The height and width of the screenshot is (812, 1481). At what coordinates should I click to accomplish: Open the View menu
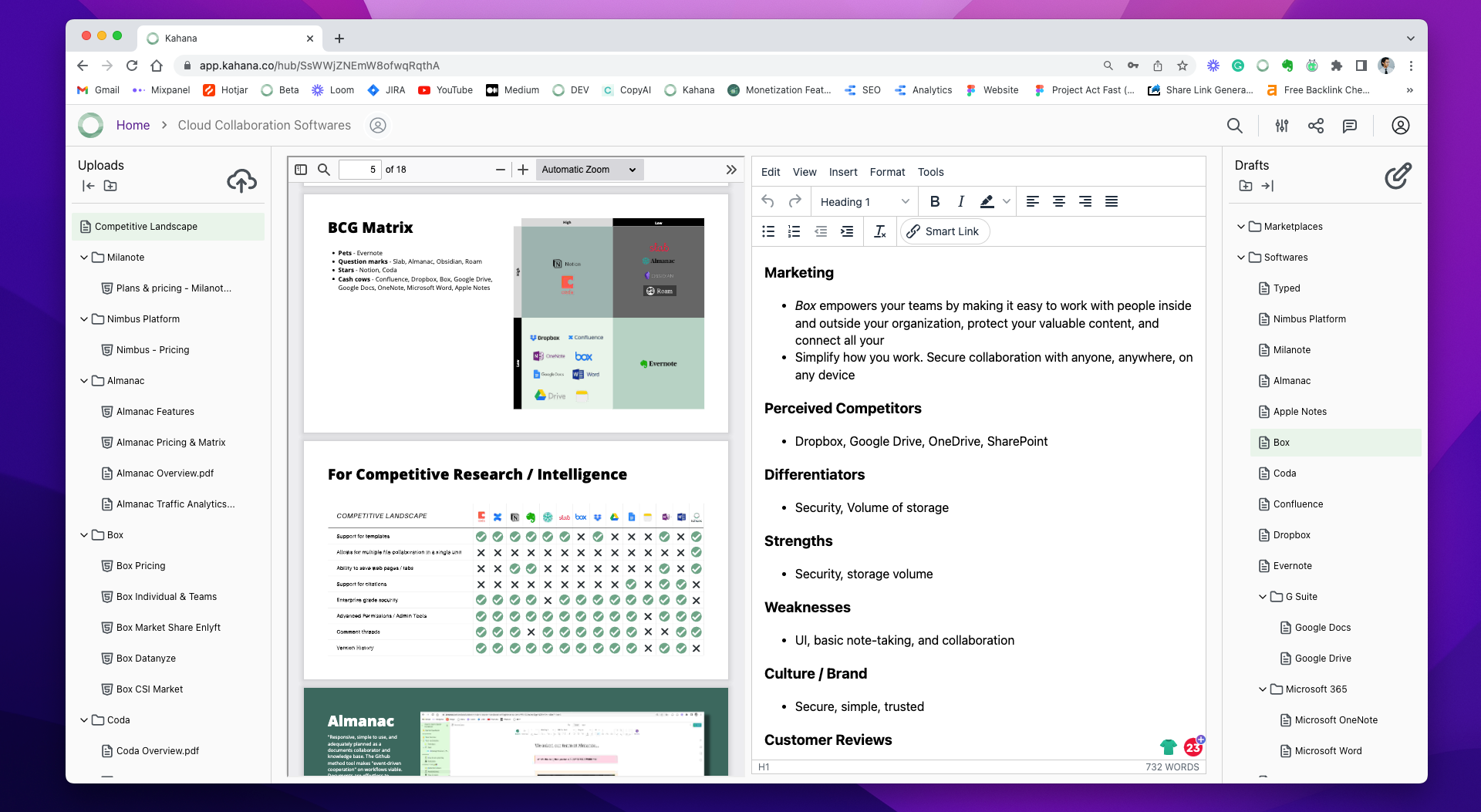tap(805, 172)
